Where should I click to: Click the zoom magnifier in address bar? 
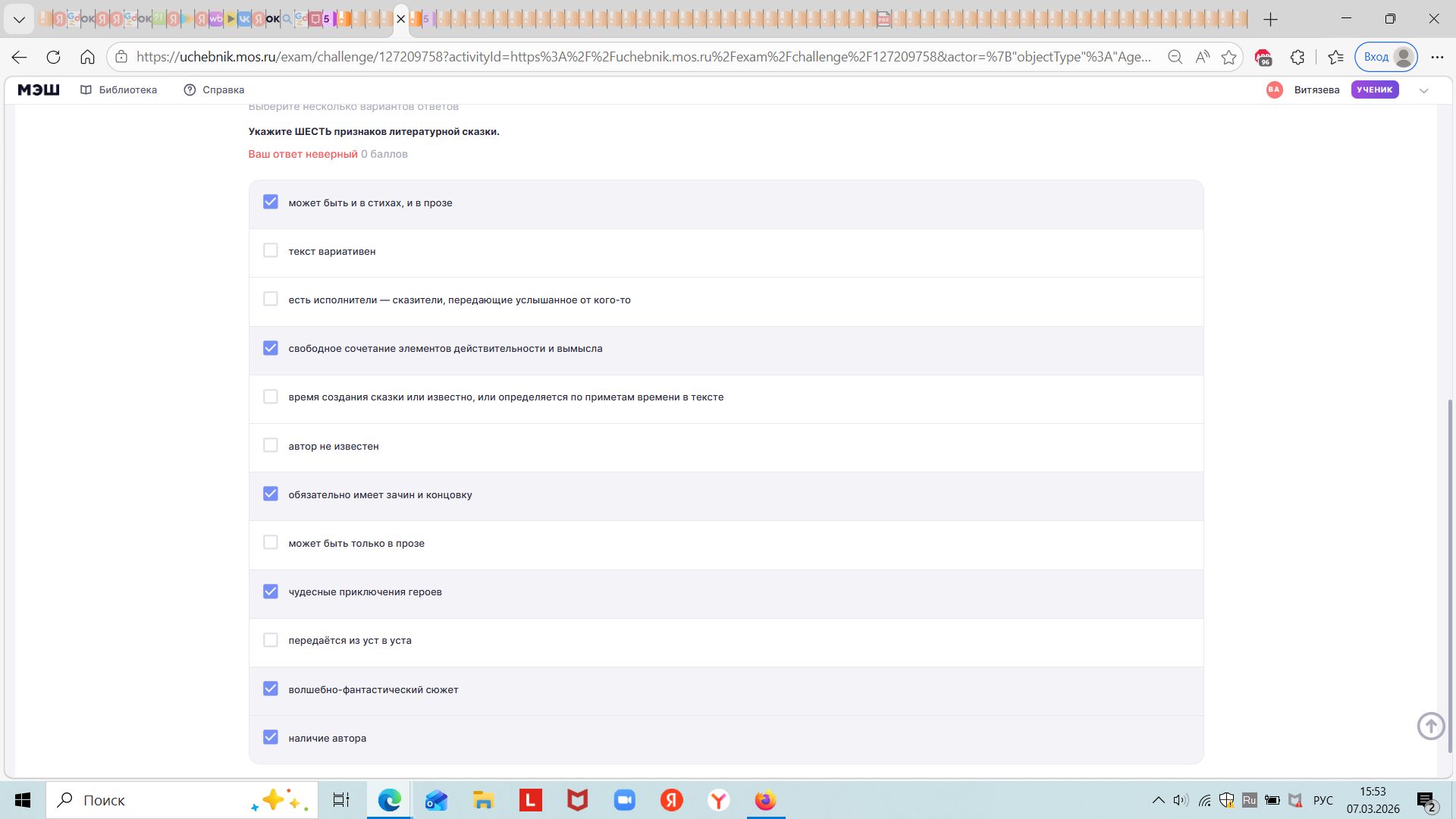pyautogui.click(x=1175, y=57)
